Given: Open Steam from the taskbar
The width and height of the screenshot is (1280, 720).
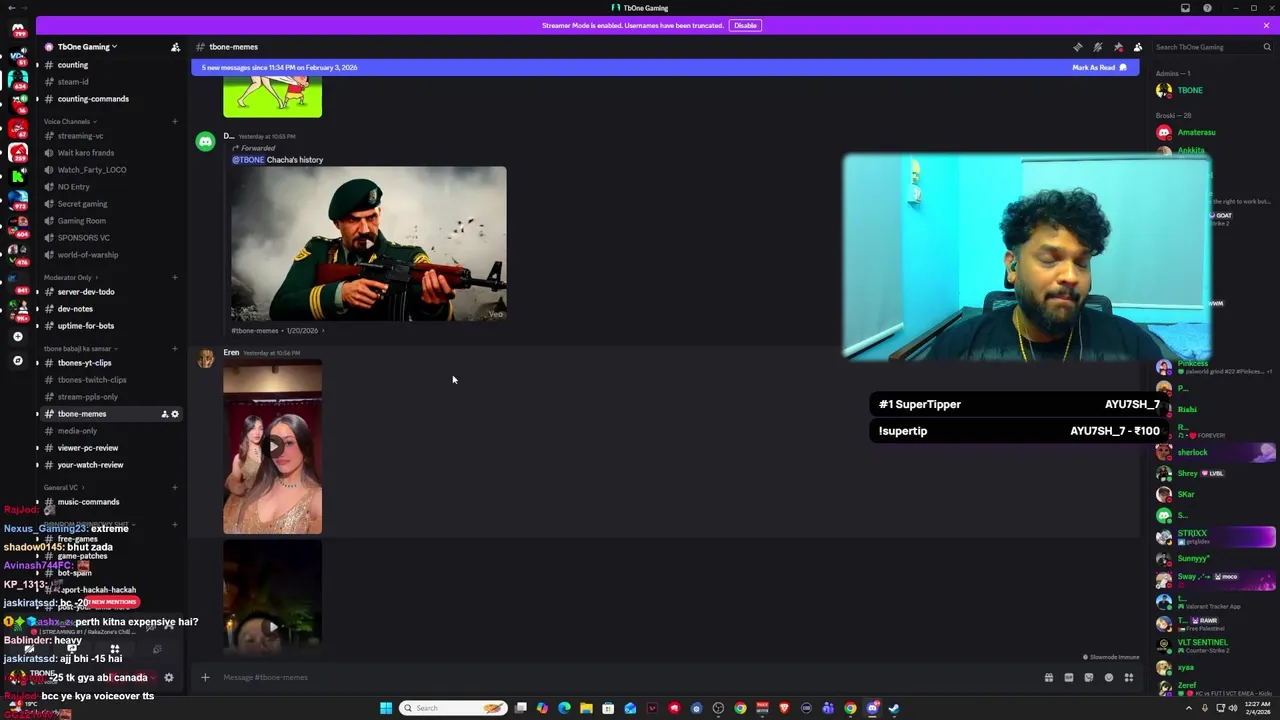Looking at the screenshot, I should [894, 709].
